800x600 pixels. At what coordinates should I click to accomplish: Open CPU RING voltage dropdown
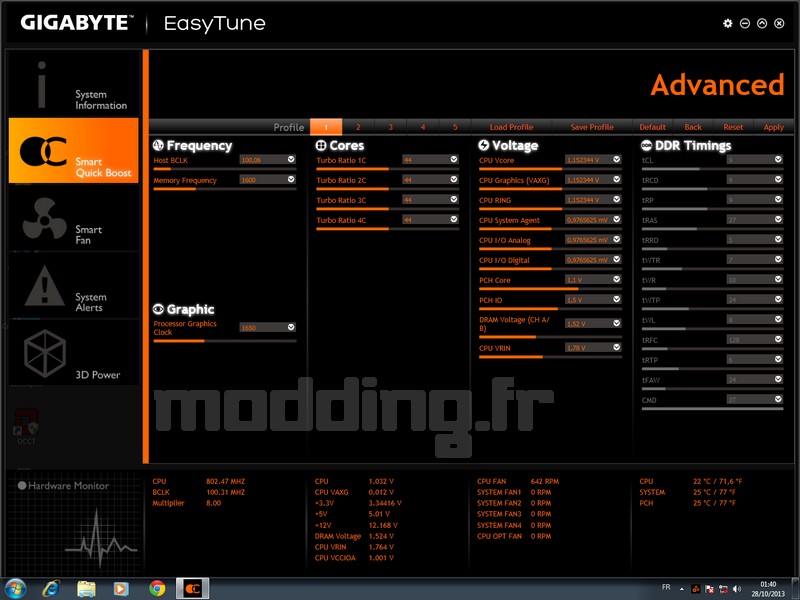[x=616, y=199]
